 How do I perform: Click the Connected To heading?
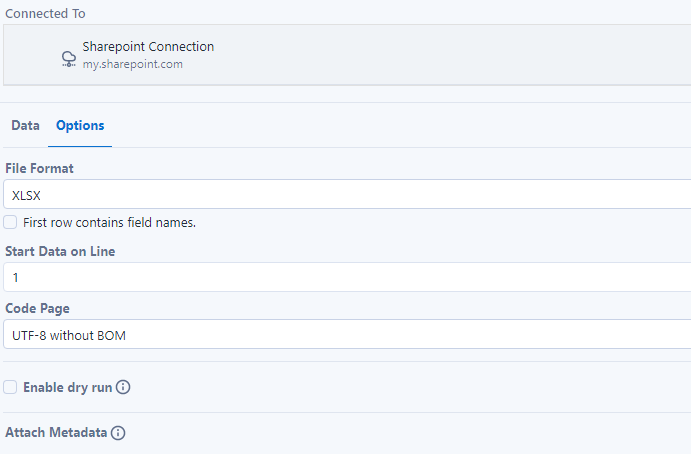45,13
